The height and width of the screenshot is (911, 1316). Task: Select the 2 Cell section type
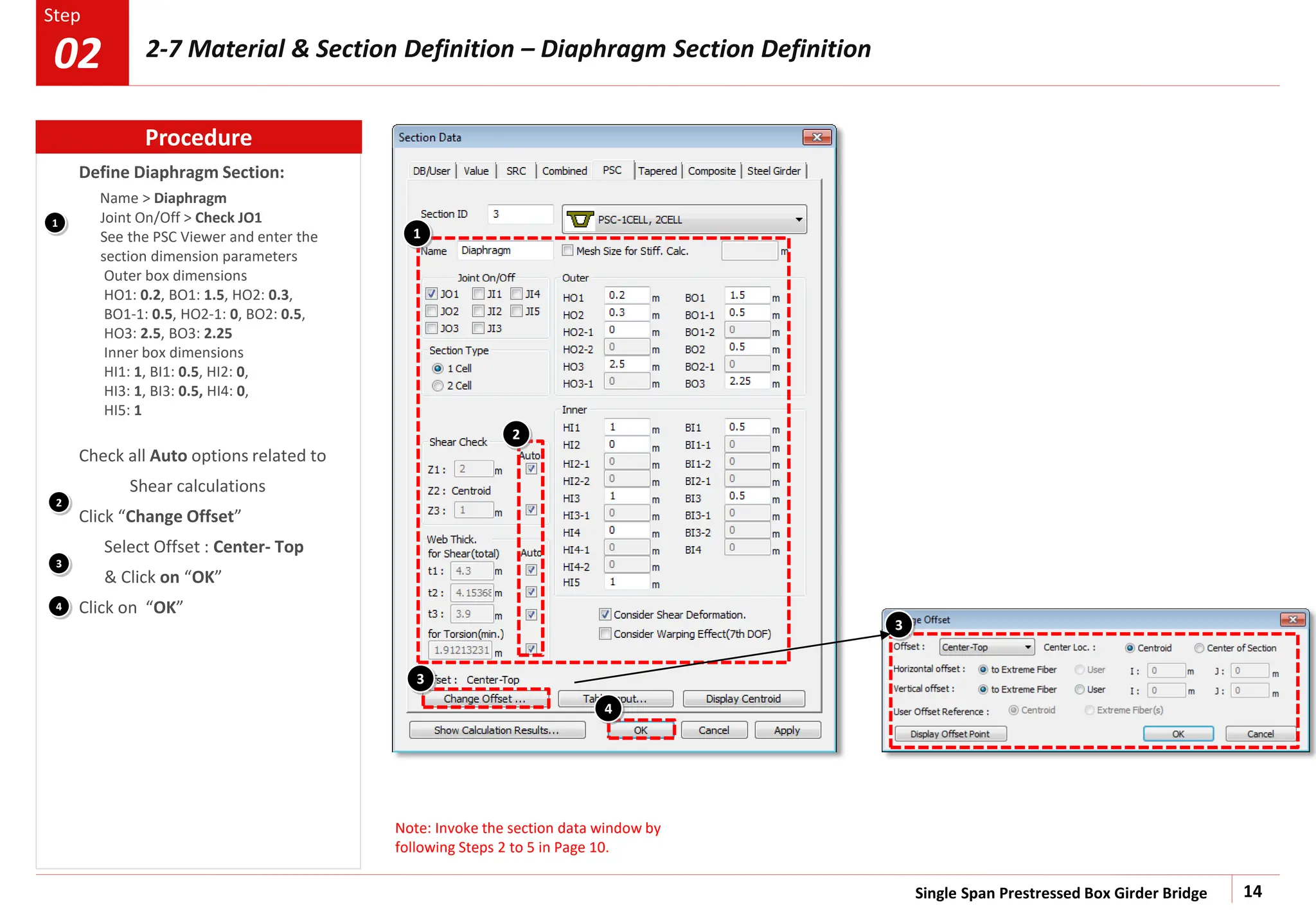coord(438,385)
